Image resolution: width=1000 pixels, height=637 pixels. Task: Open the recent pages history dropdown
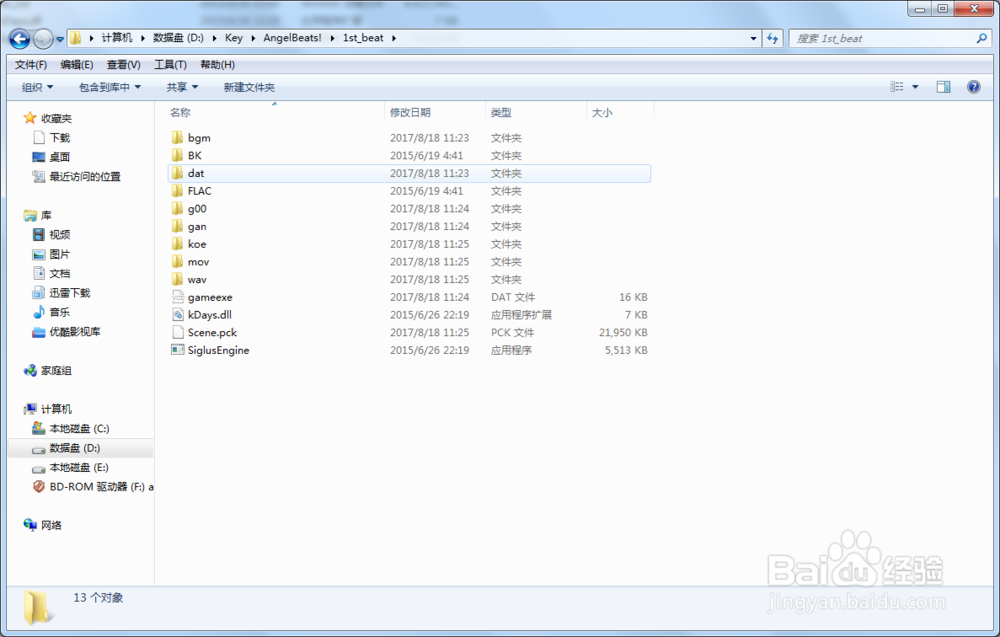coord(60,39)
